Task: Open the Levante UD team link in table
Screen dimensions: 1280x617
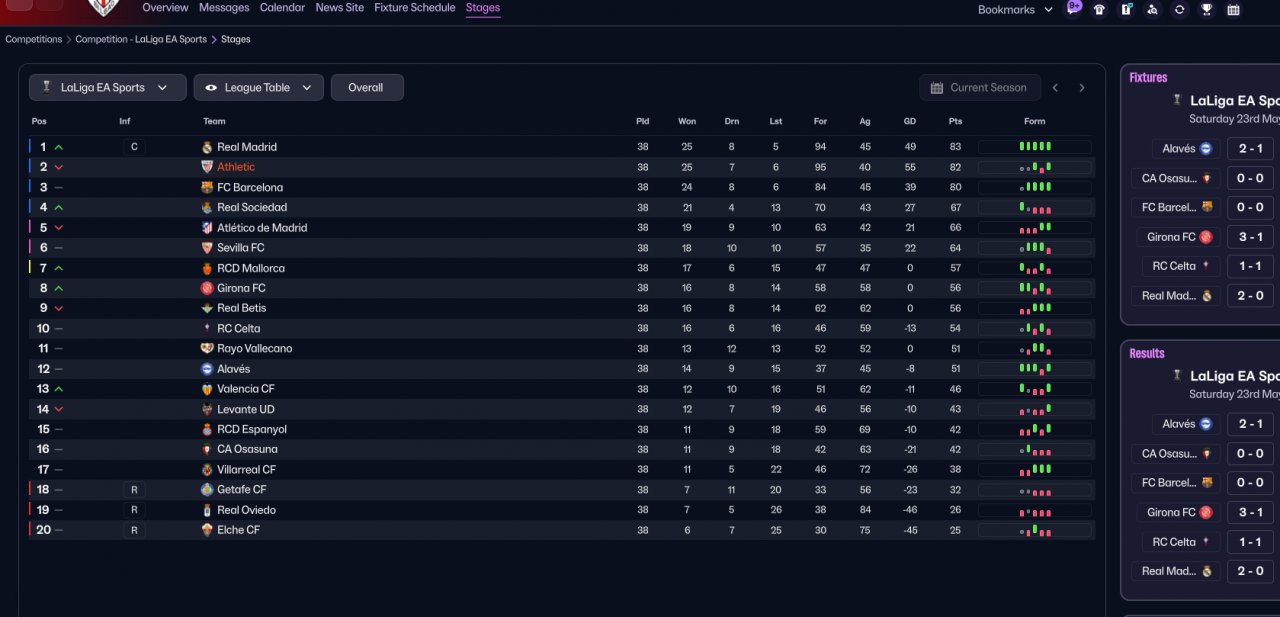Action: [x=246, y=409]
